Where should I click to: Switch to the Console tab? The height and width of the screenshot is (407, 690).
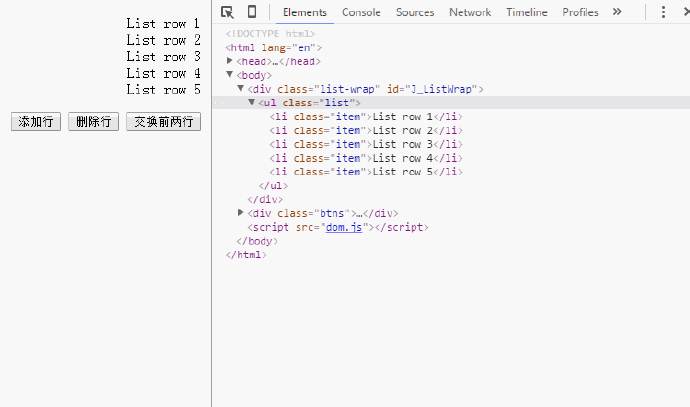coord(361,12)
